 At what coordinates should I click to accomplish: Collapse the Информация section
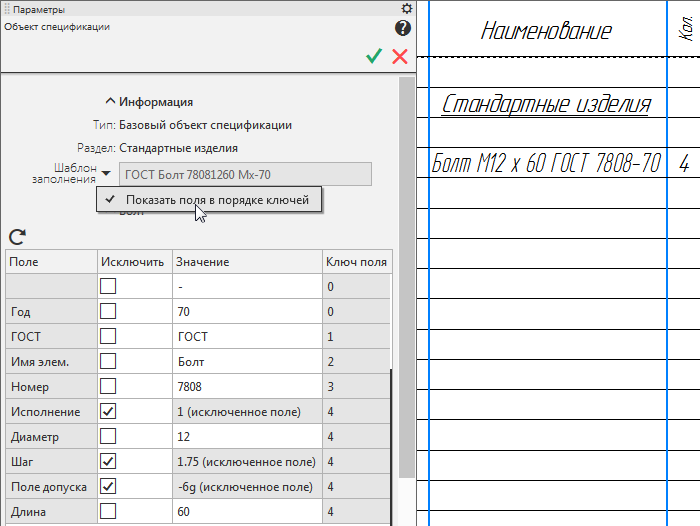coord(109,101)
